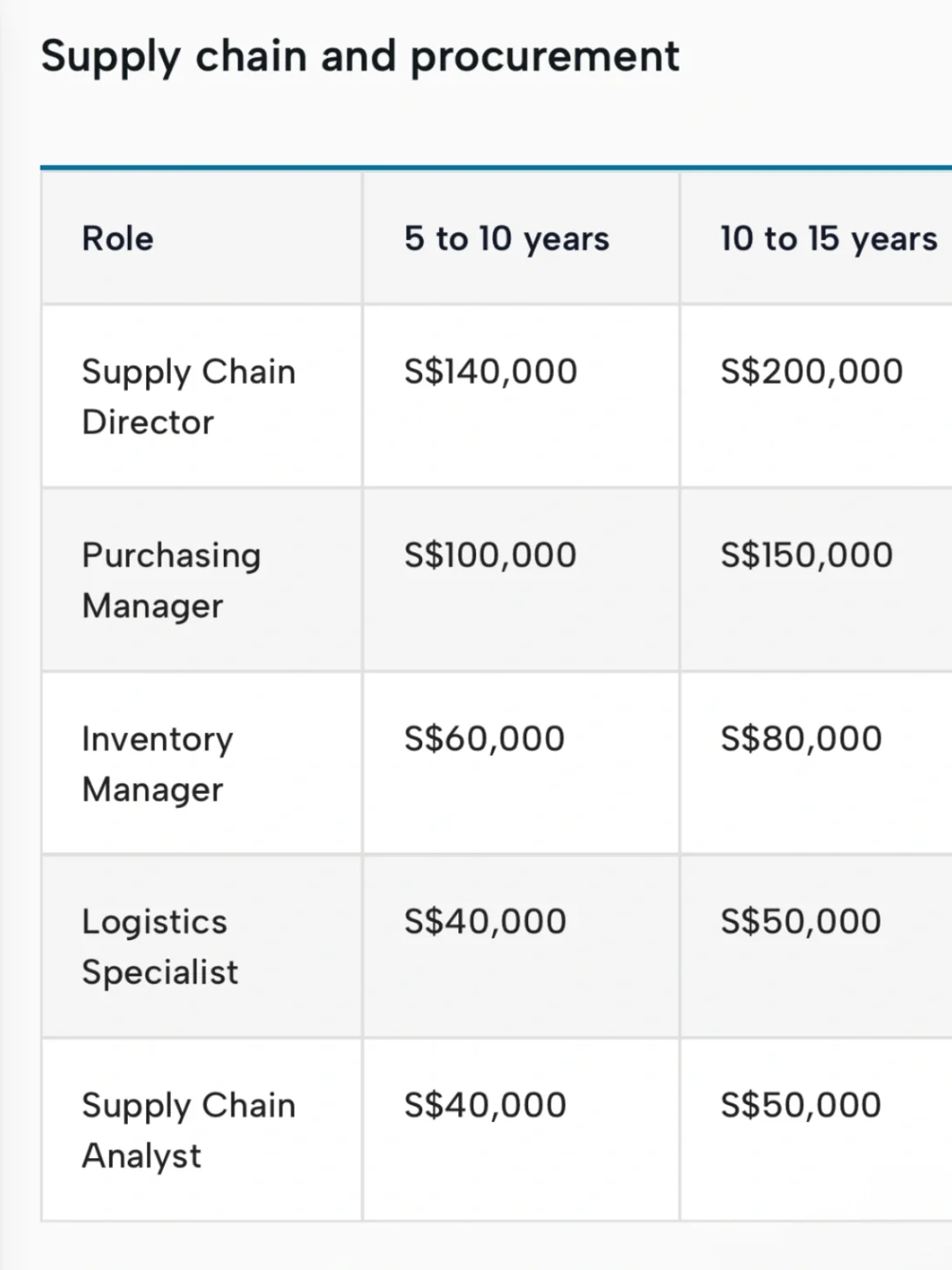Select the Role column header
The height and width of the screenshot is (1270, 952).
coord(117,238)
